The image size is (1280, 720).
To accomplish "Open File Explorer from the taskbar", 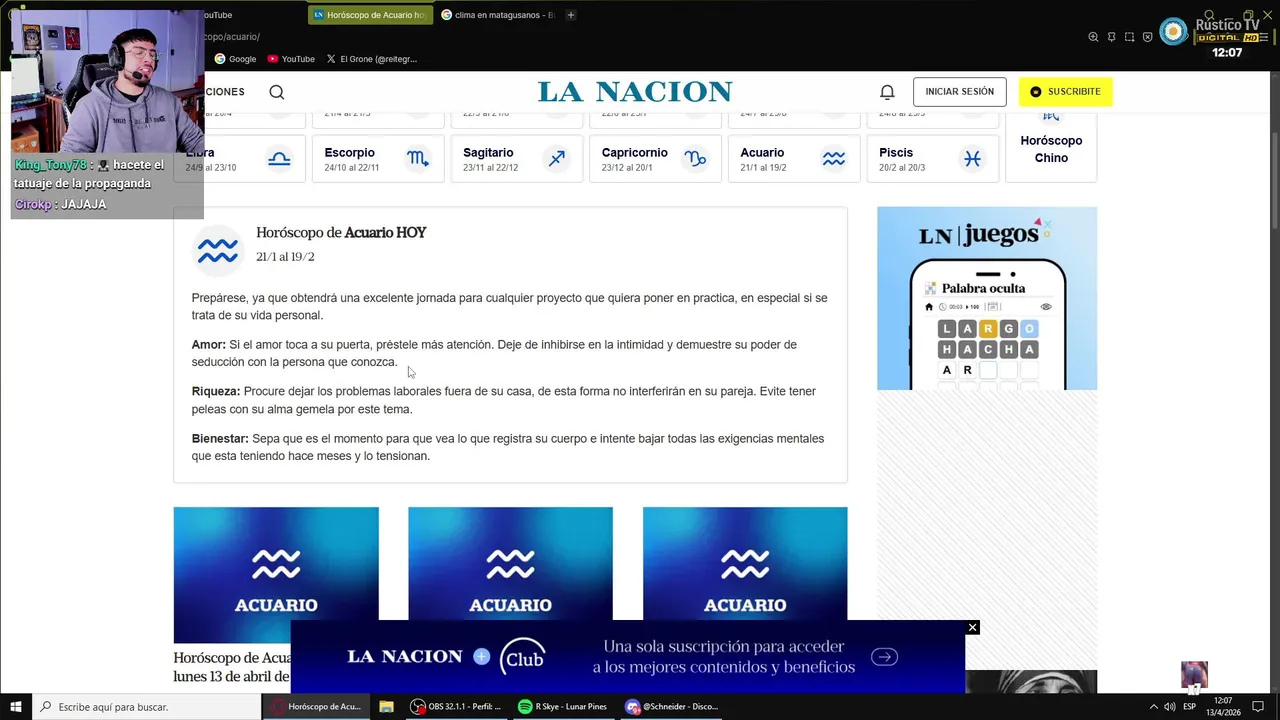I will pos(386,707).
